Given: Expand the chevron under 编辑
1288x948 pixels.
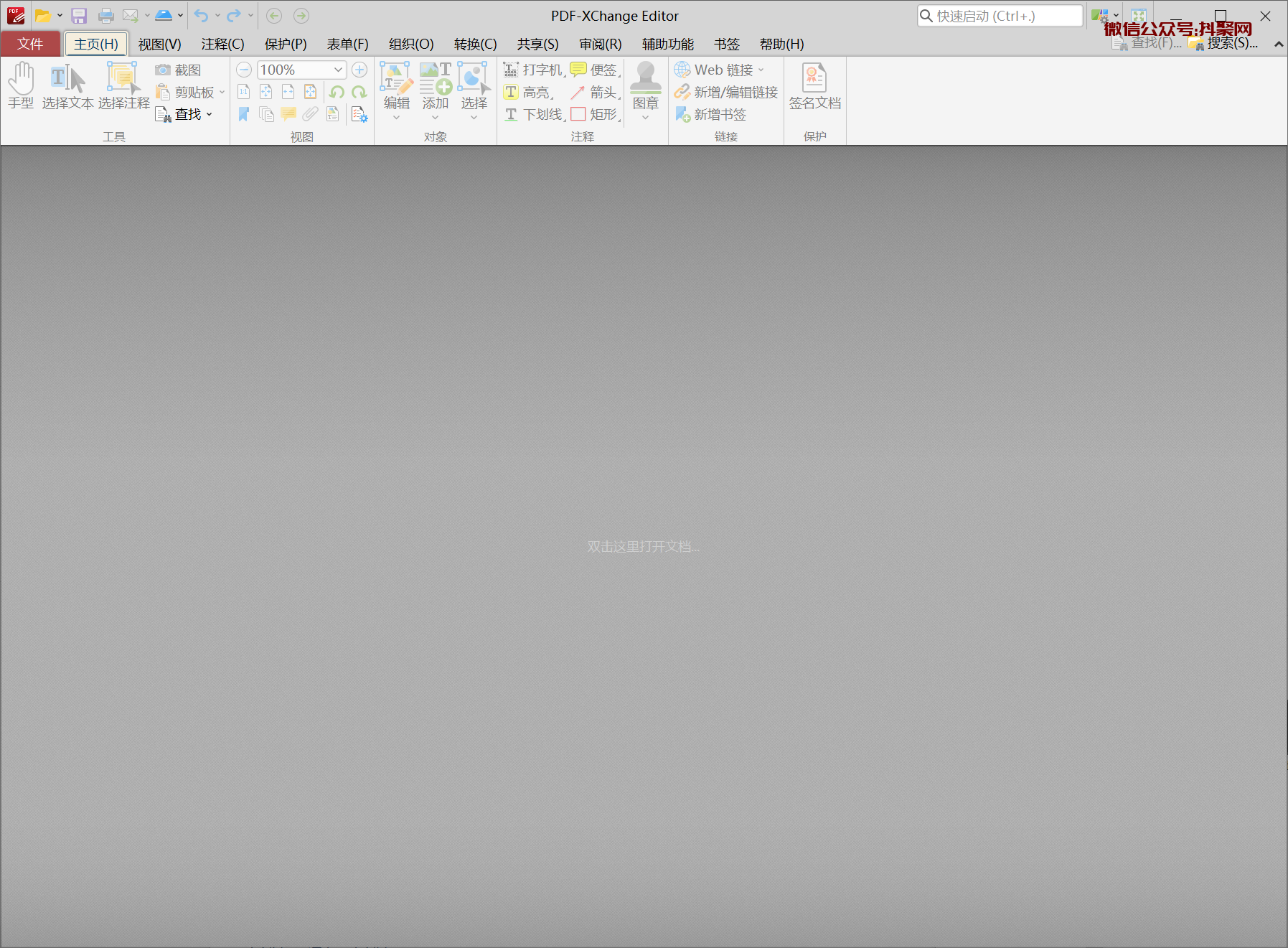Looking at the screenshot, I should tap(396, 118).
